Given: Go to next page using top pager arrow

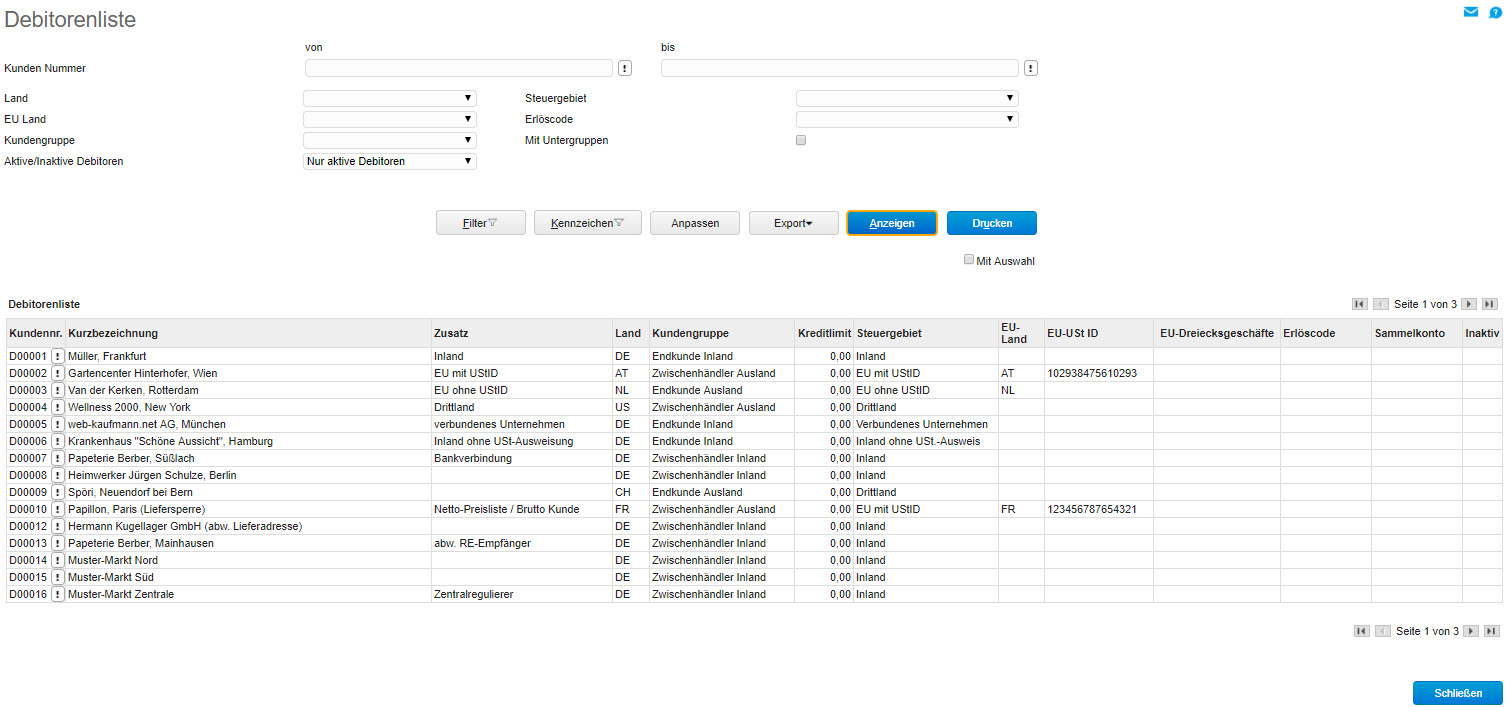Looking at the screenshot, I should (x=1469, y=304).
